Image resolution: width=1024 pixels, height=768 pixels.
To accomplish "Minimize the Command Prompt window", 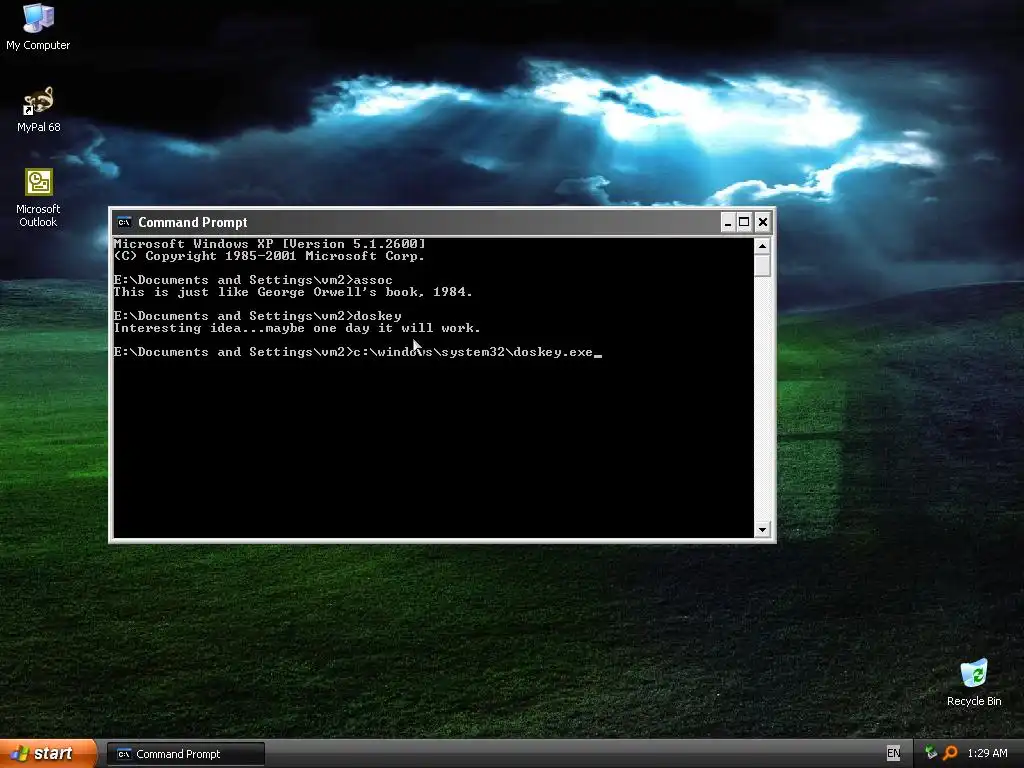I will (728, 222).
